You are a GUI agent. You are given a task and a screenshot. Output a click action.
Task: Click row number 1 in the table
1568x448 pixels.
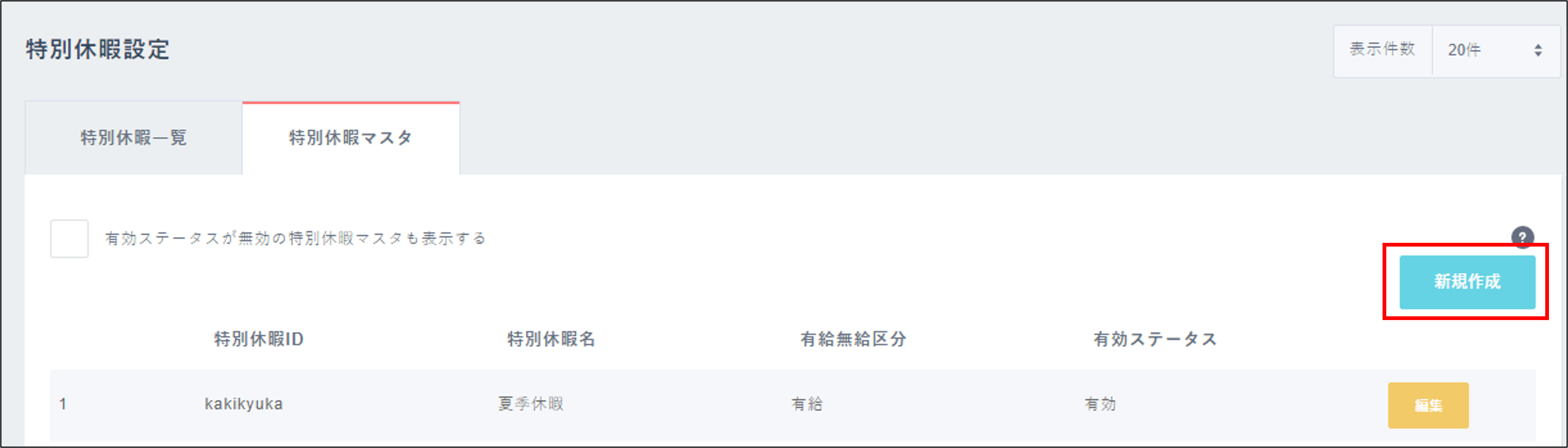[x=63, y=404]
